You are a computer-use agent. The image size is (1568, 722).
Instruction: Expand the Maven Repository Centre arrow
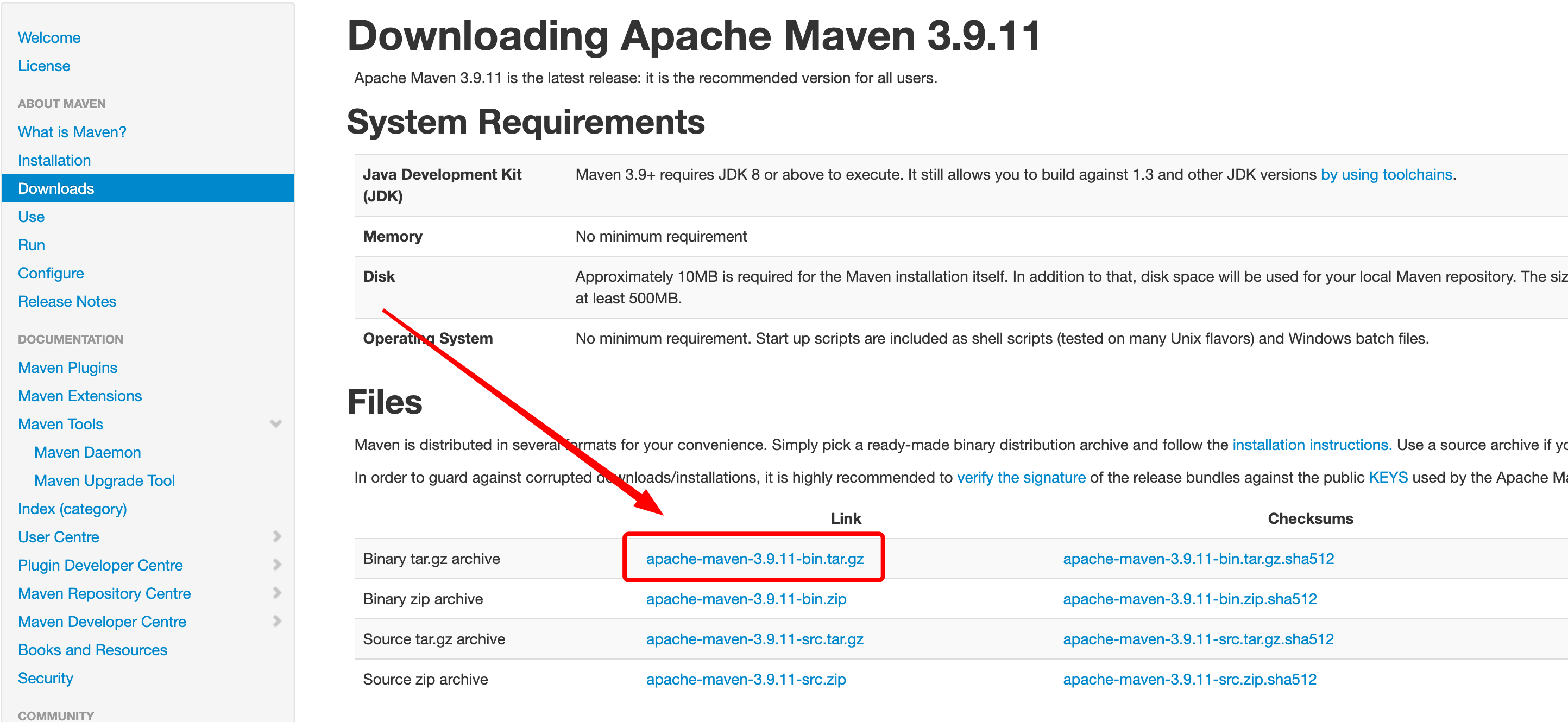pos(277,593)
